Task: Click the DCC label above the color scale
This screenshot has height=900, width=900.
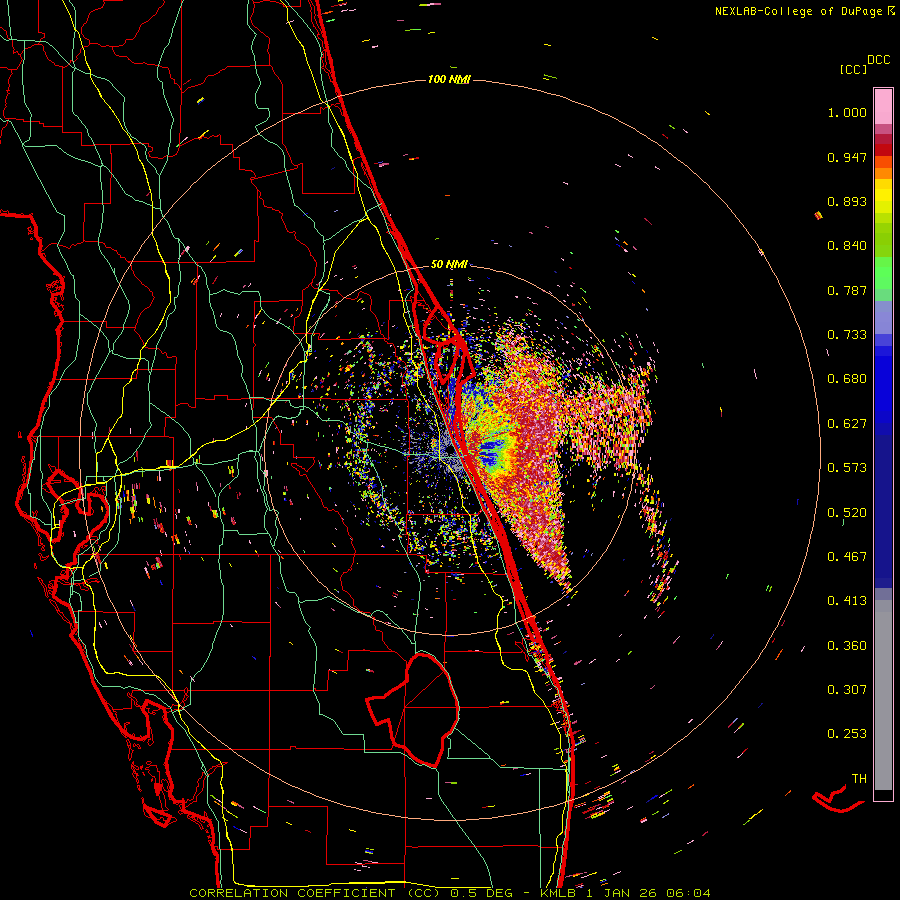Action: (x=878, y=60)
